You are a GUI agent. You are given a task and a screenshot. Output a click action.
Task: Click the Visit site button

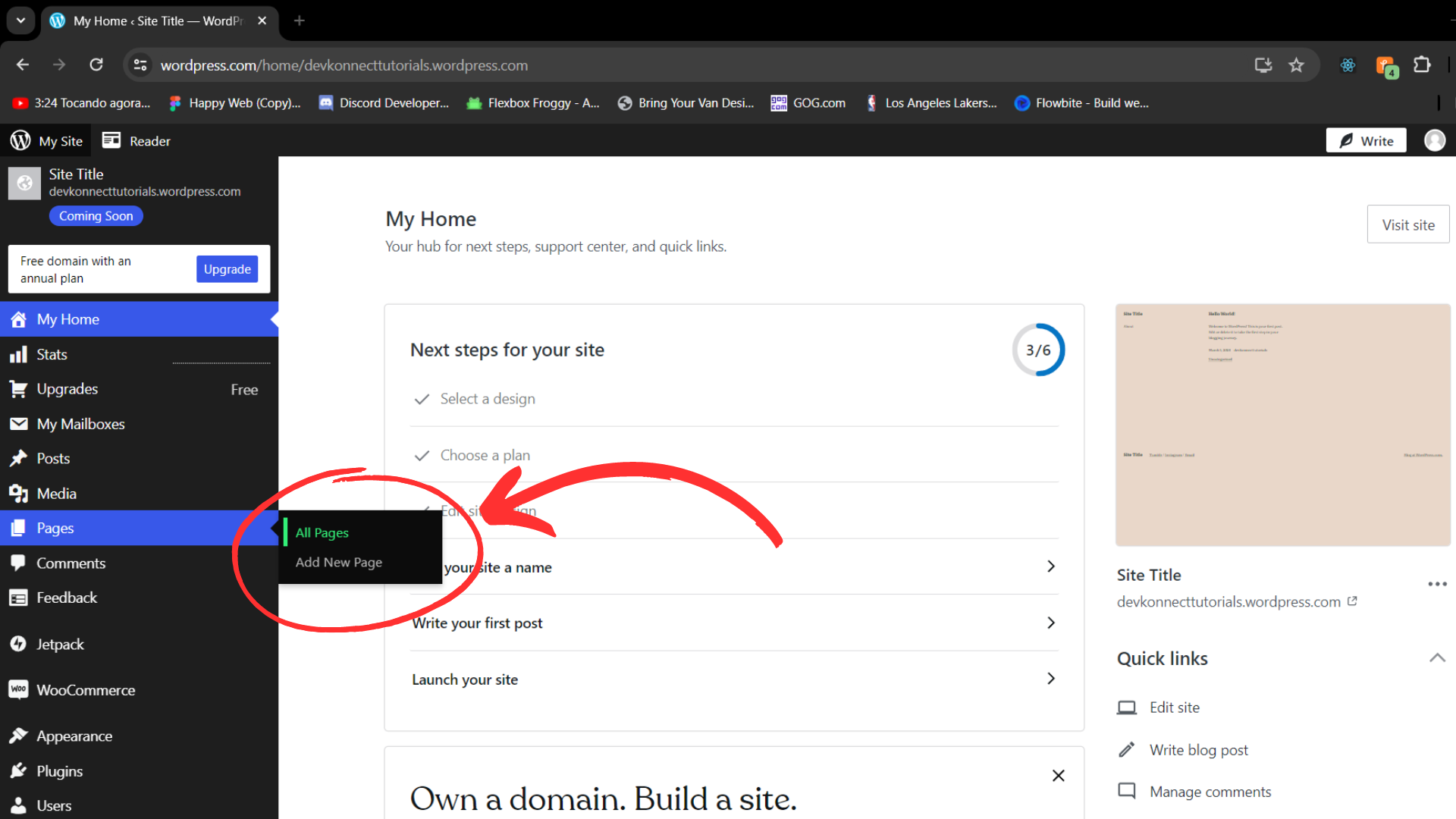coord(1408,224)
